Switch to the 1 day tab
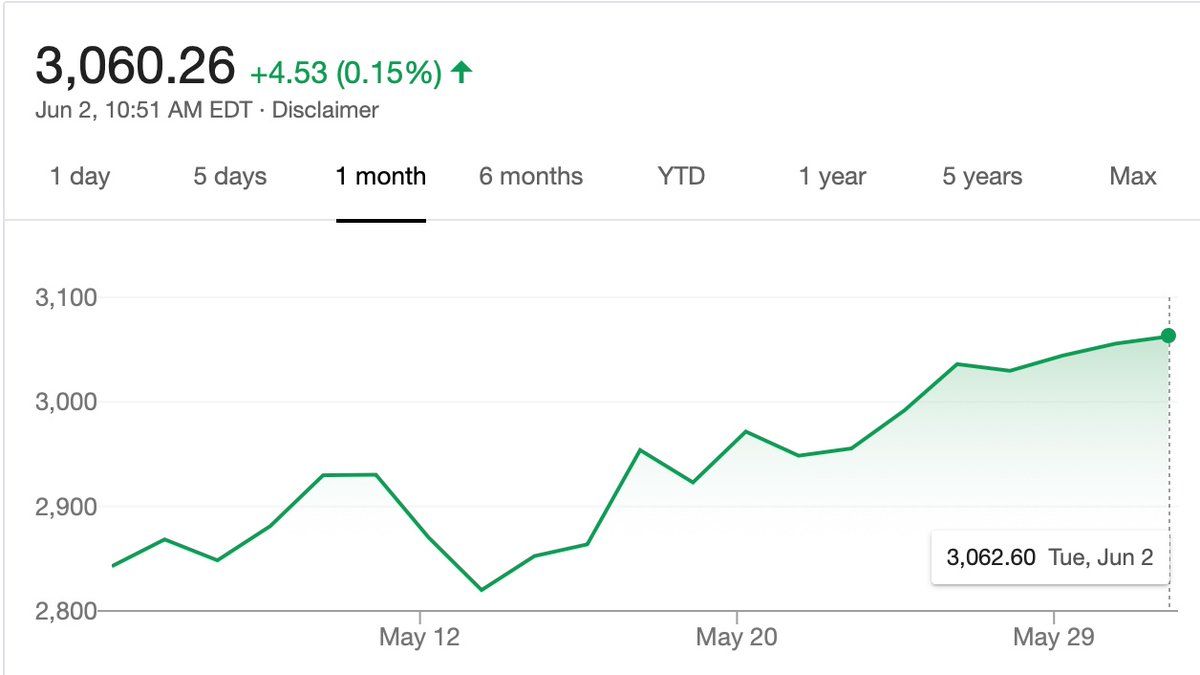 point(80,177)
